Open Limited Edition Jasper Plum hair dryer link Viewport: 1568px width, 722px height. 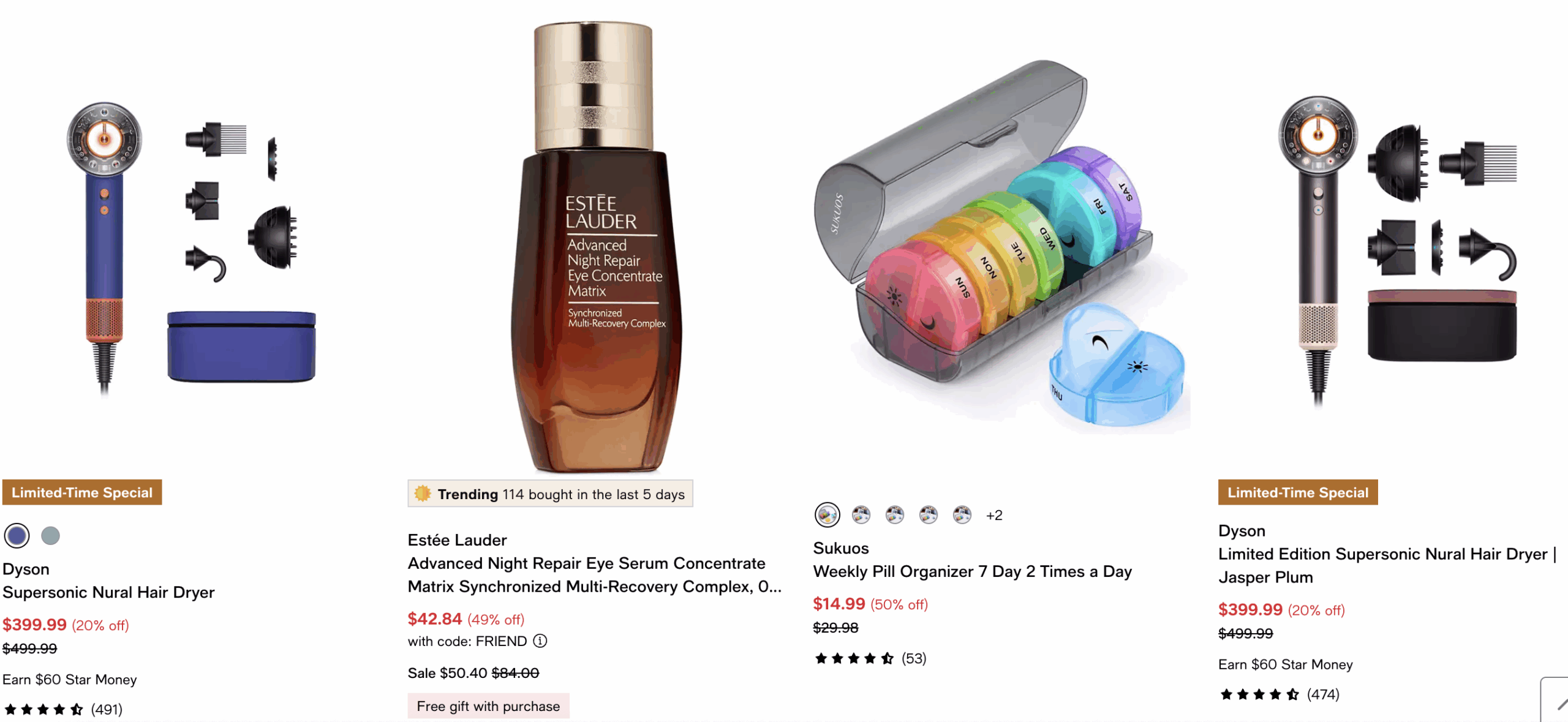pyautogui.click(x=1387, y=565)
